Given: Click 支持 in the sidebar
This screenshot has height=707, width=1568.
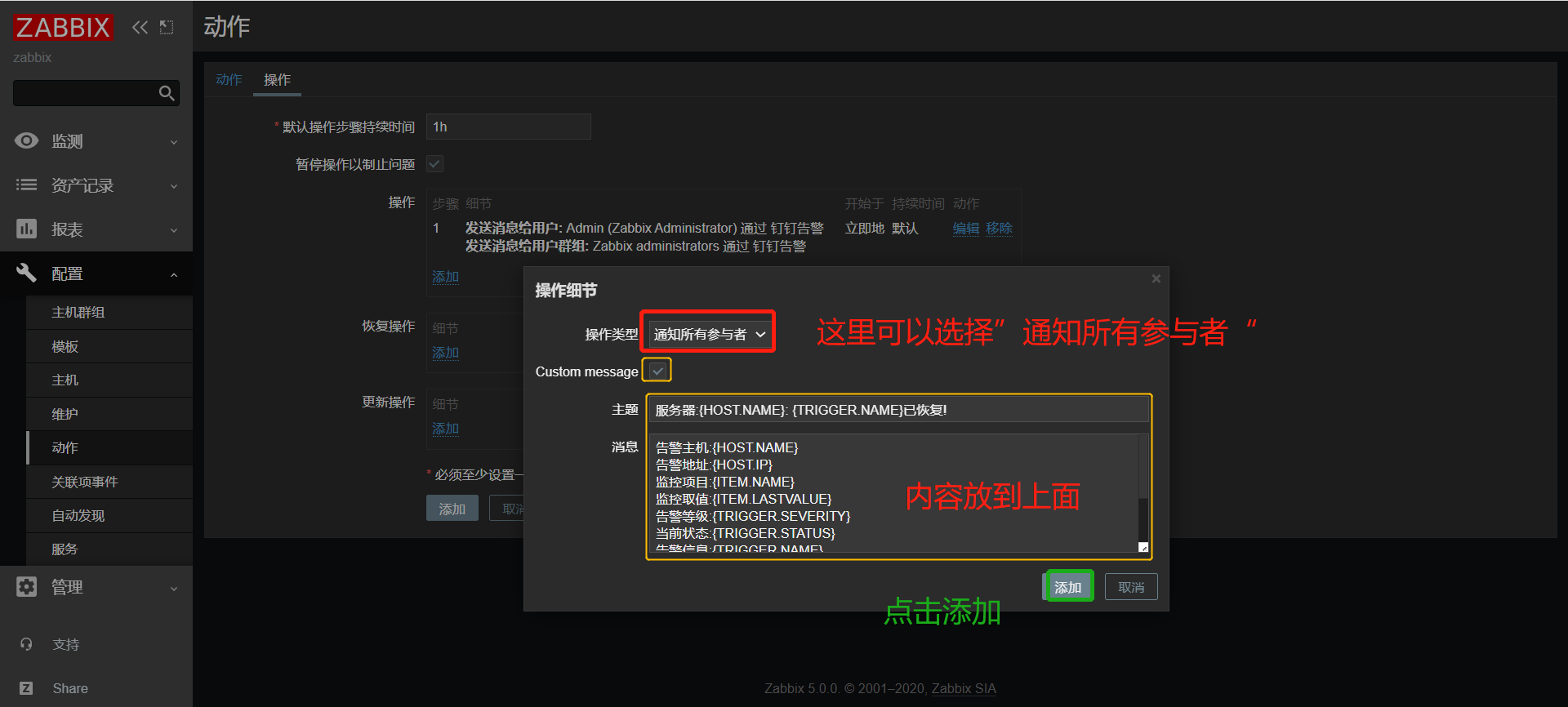Looking at the screenshot, I should (66, 645).
